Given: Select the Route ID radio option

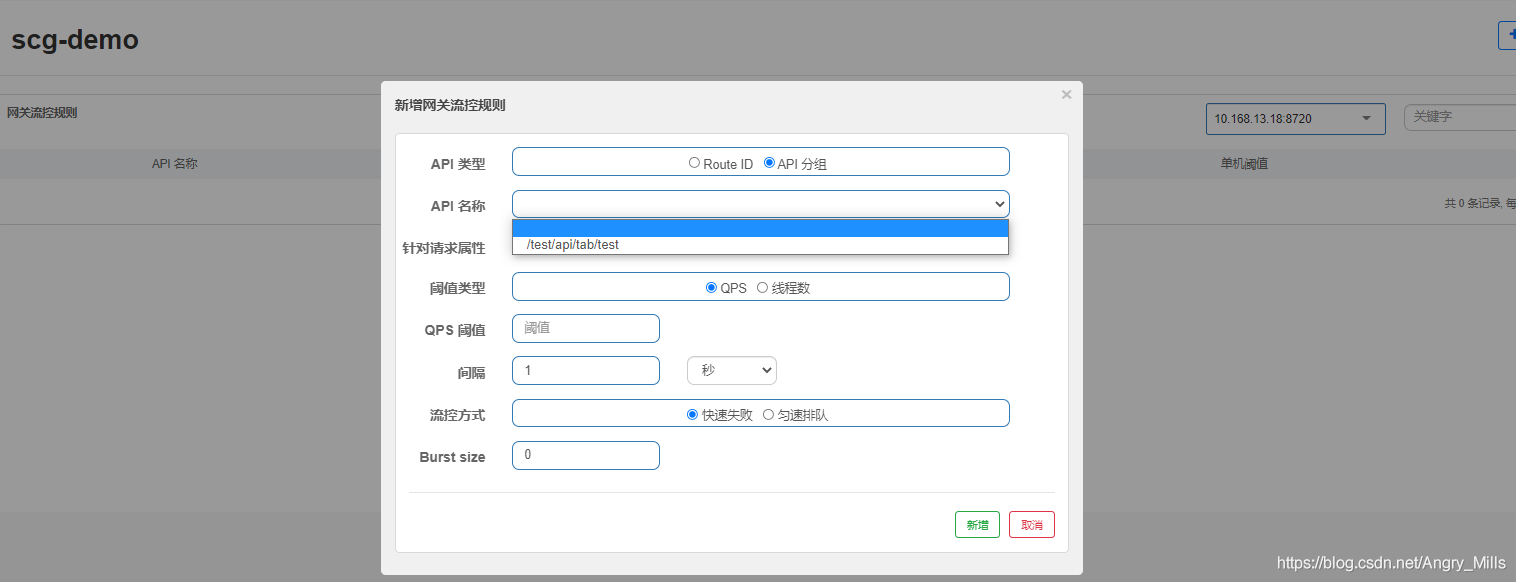Looking at the screenshot, I should [x=694, y=163].
